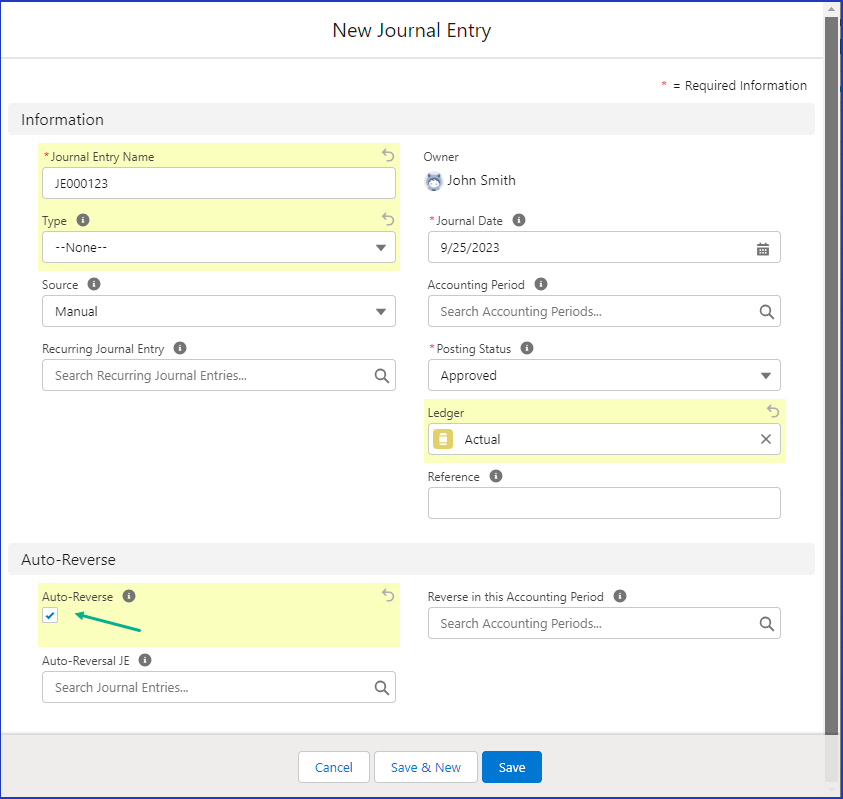The image size is (843, 799).
Task: Click the calendar icon in Journal Date
Action: (x=763, y=248)
